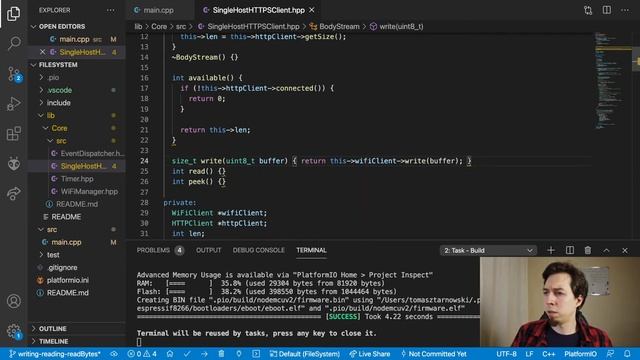Change C++ language mode
The image size is (640, 360).
[549, 354]
